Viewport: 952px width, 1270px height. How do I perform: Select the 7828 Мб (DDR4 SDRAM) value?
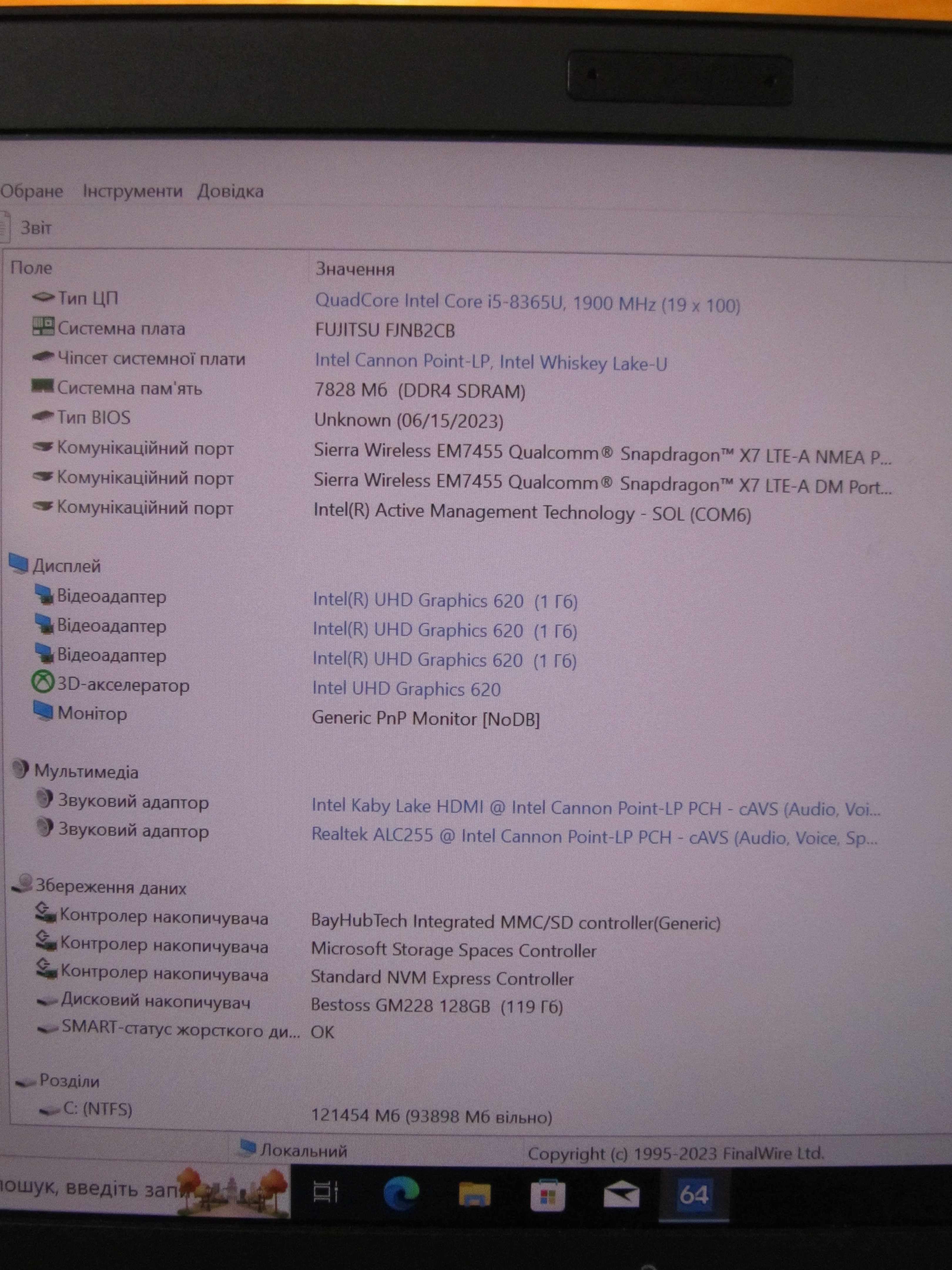tap(420, 390)
